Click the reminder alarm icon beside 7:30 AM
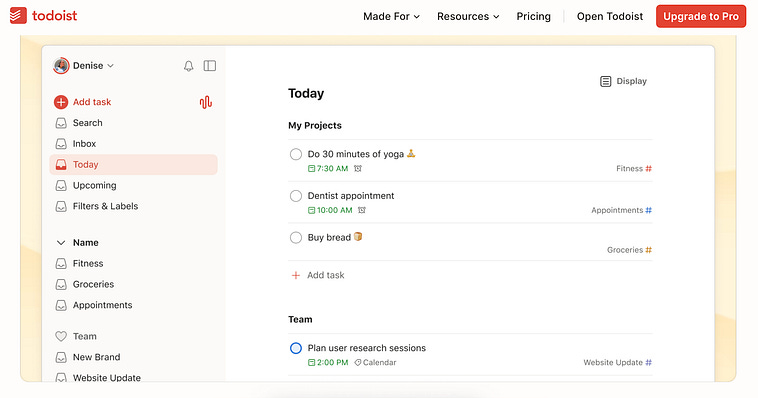 (x=358, y=169)
